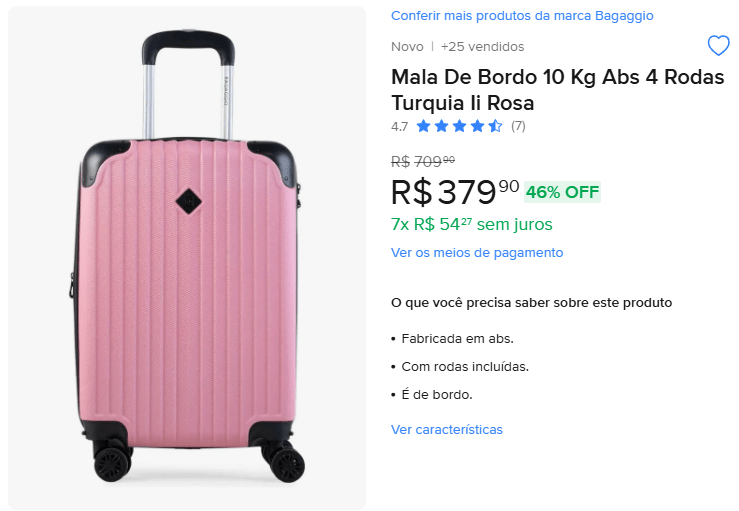Open the "Ver características" link
This screenshot has width=739, height=511.
pos(447,430)
